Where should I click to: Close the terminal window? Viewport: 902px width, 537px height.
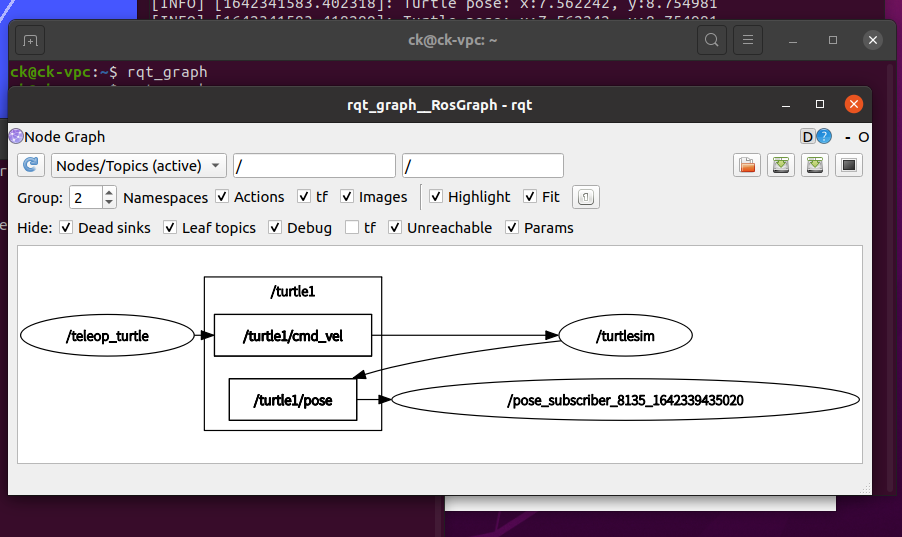[873, 40]
